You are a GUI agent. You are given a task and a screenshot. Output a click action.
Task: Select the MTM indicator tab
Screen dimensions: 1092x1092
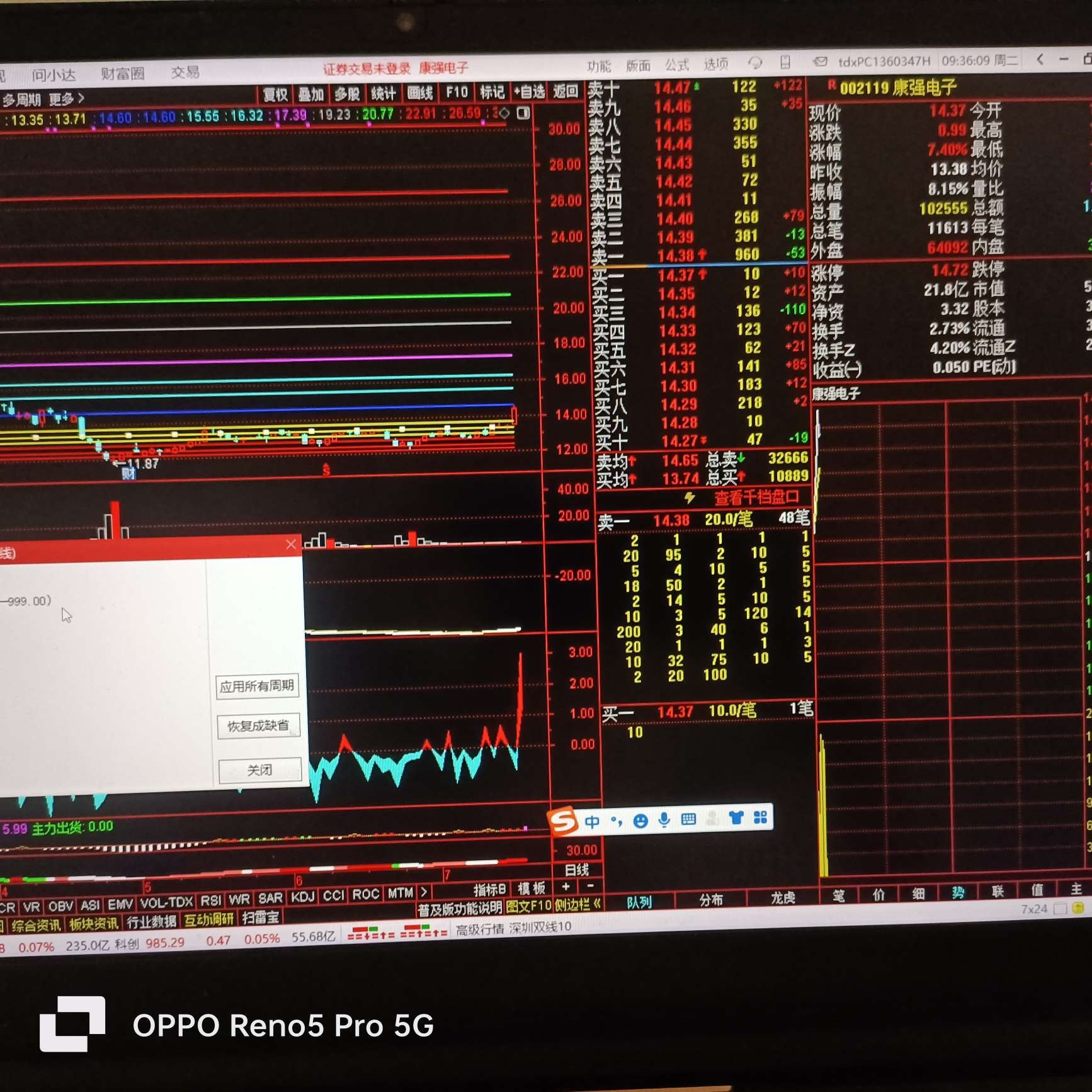401,893
